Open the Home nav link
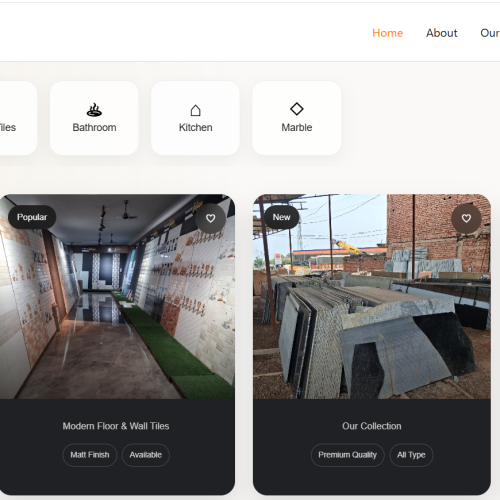This screenshot has width=500, height=500. pos(387,33)
